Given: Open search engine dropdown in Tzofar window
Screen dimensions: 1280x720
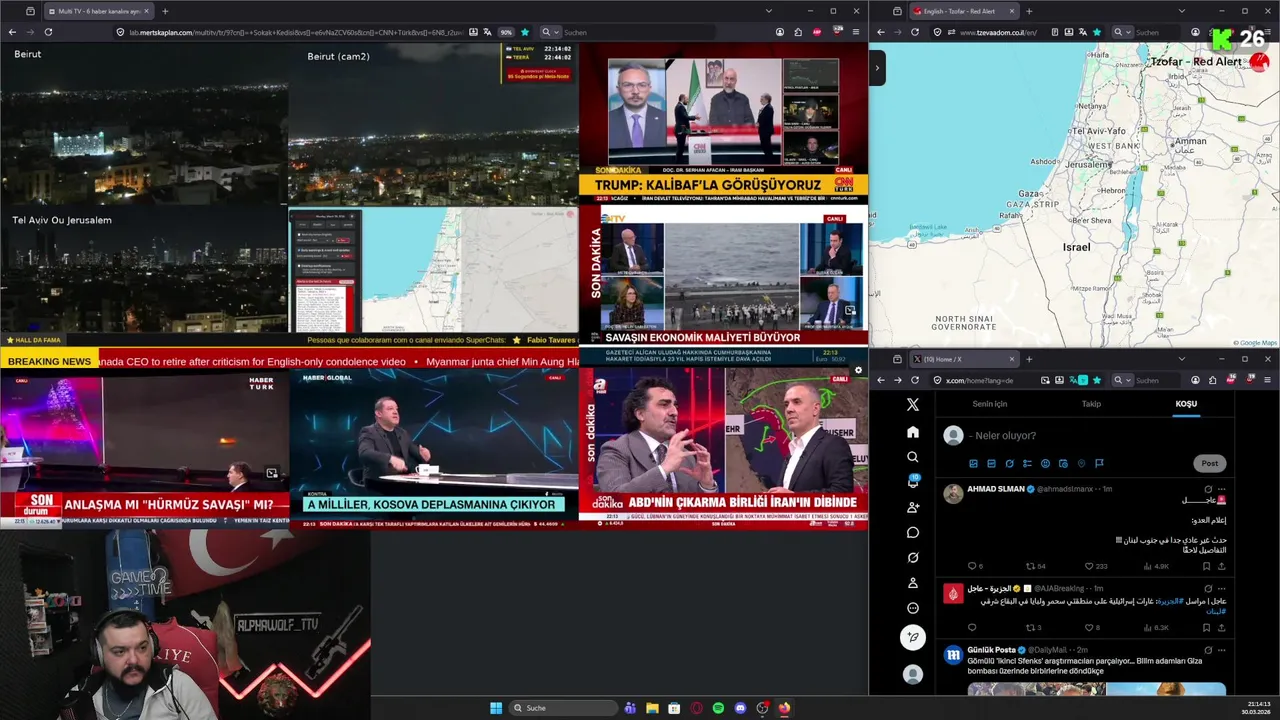Looking at the screenshot, I should coord(1124,32).
